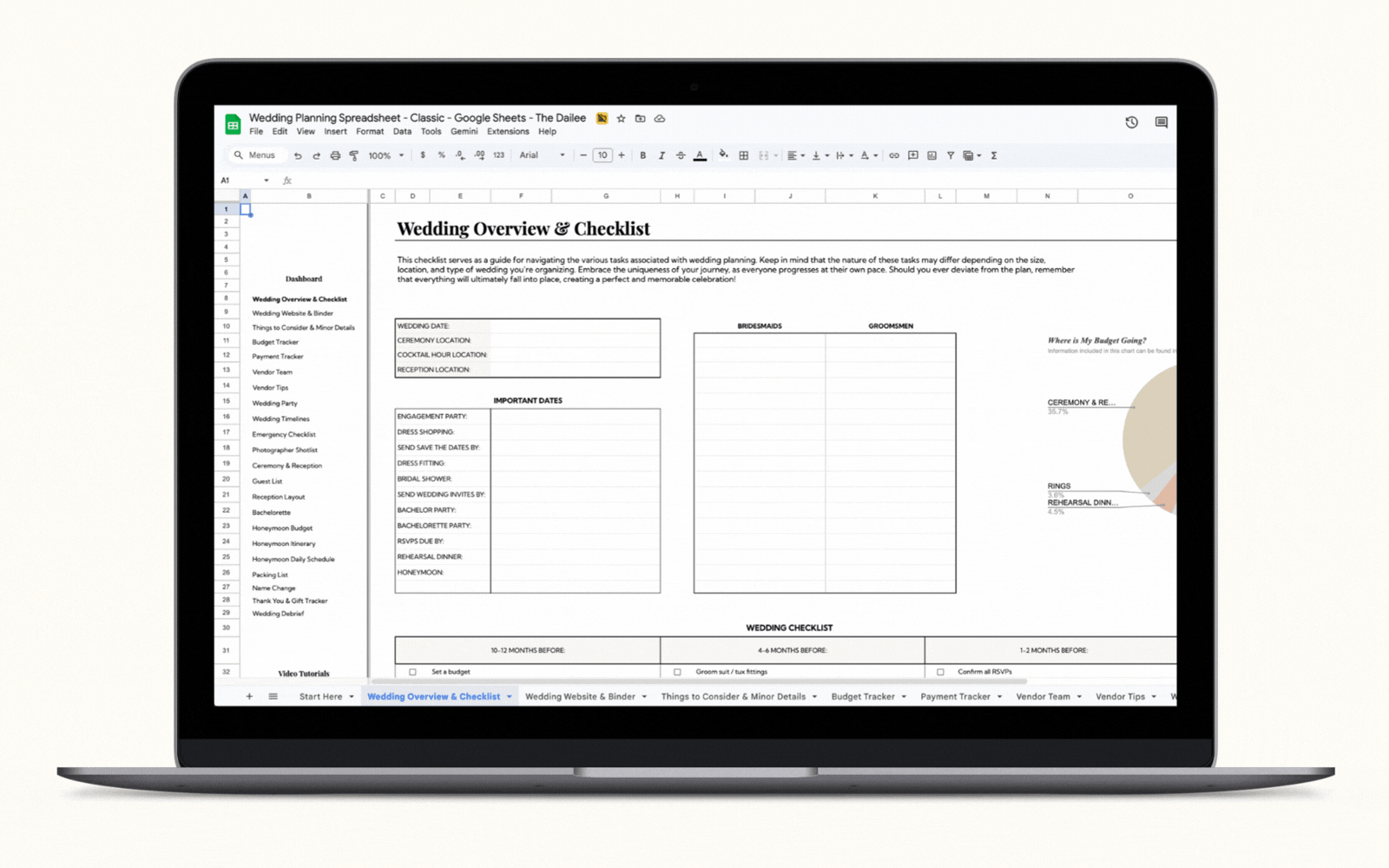Switch to the Payment Tracker sheet tab
The width and height of the screenshot is (1389, 868).
coord(955,697)
